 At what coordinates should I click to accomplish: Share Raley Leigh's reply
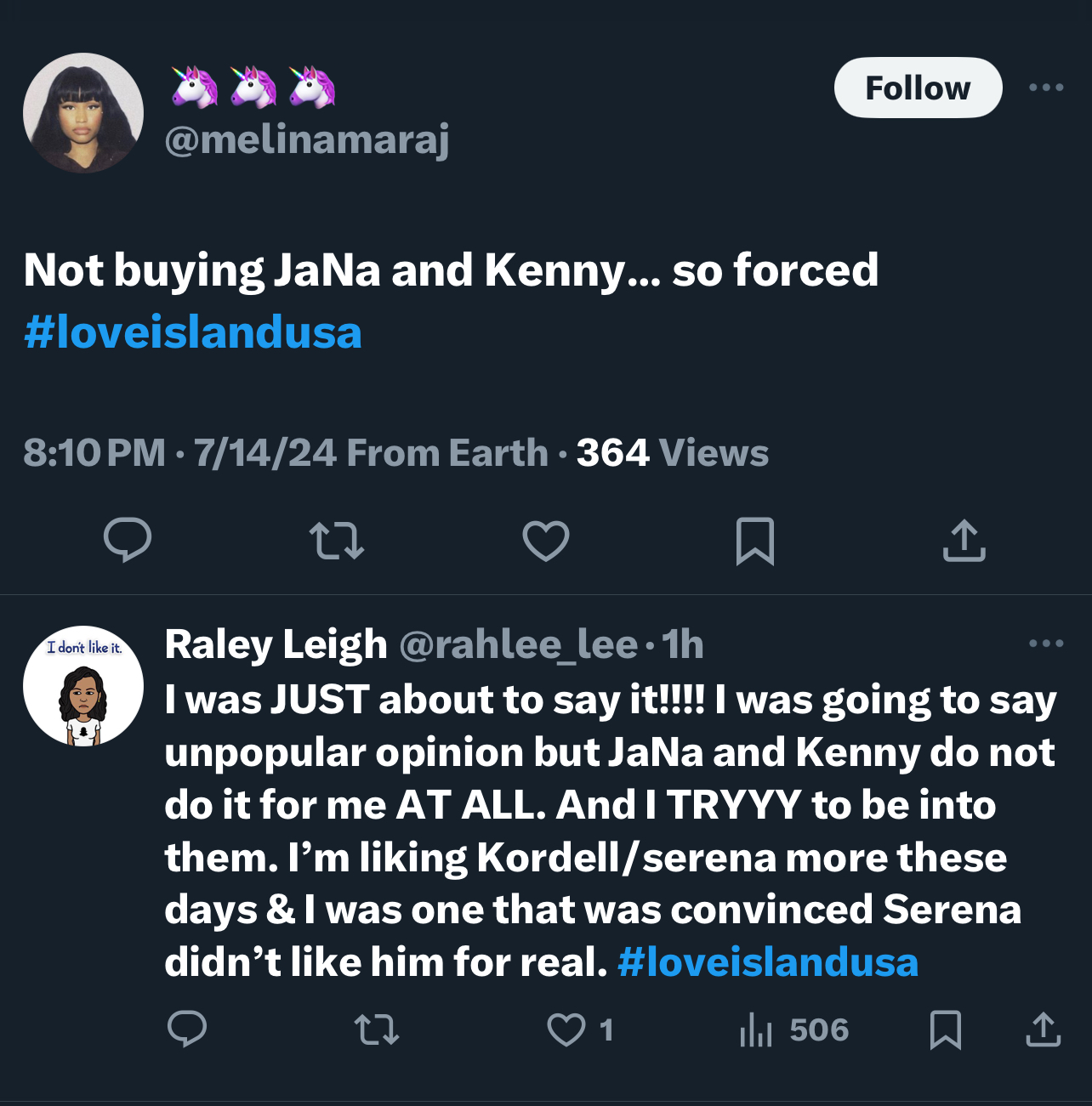(x=1044, y=1029)
